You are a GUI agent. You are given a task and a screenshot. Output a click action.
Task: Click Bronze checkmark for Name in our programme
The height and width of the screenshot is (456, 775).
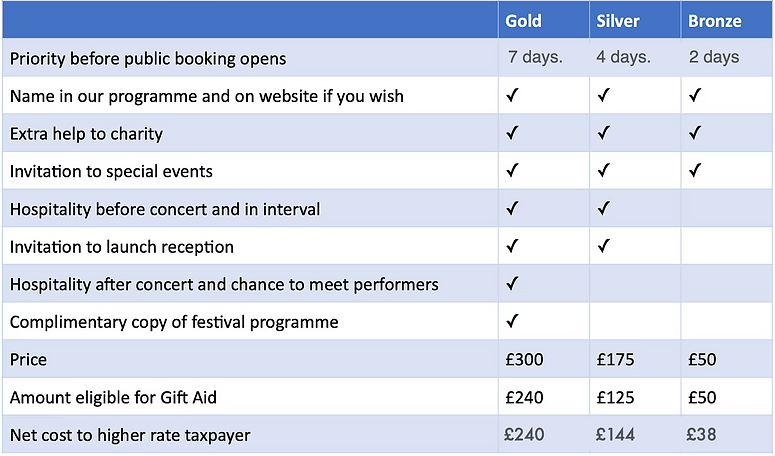coord(695,96)
